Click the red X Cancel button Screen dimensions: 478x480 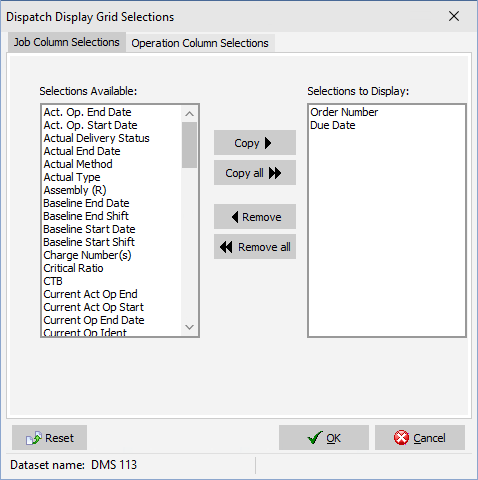(x=420, y=438)
